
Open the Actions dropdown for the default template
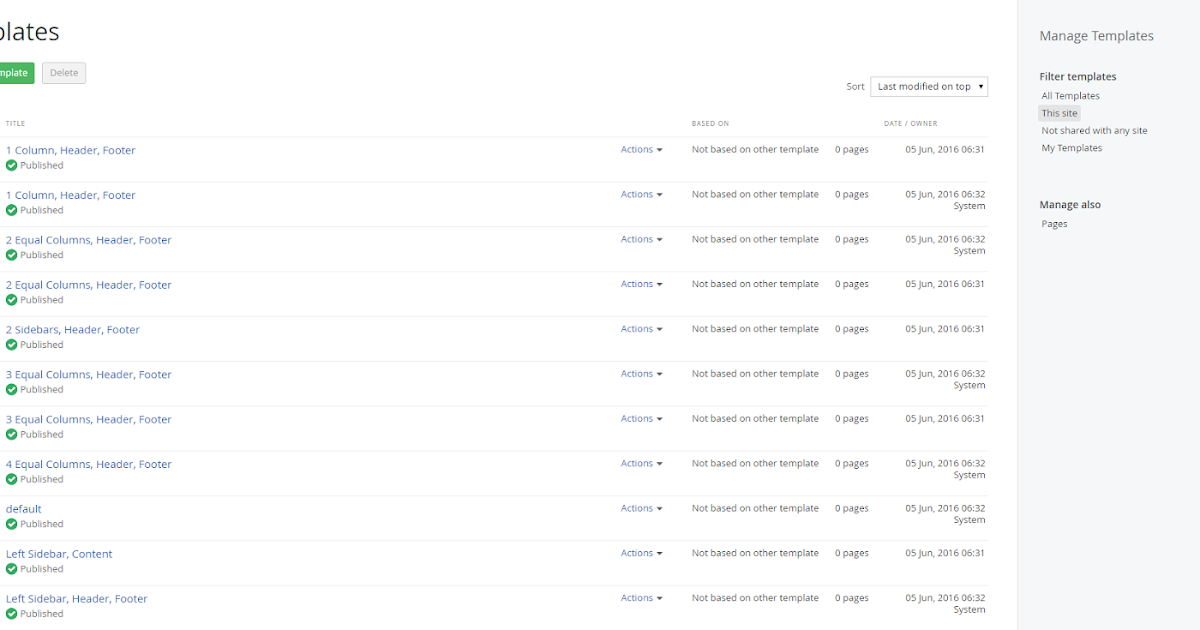pos(640,508)
